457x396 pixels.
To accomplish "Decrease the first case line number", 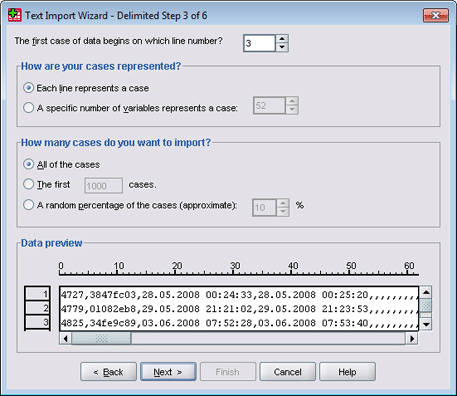I will [282, 47].
